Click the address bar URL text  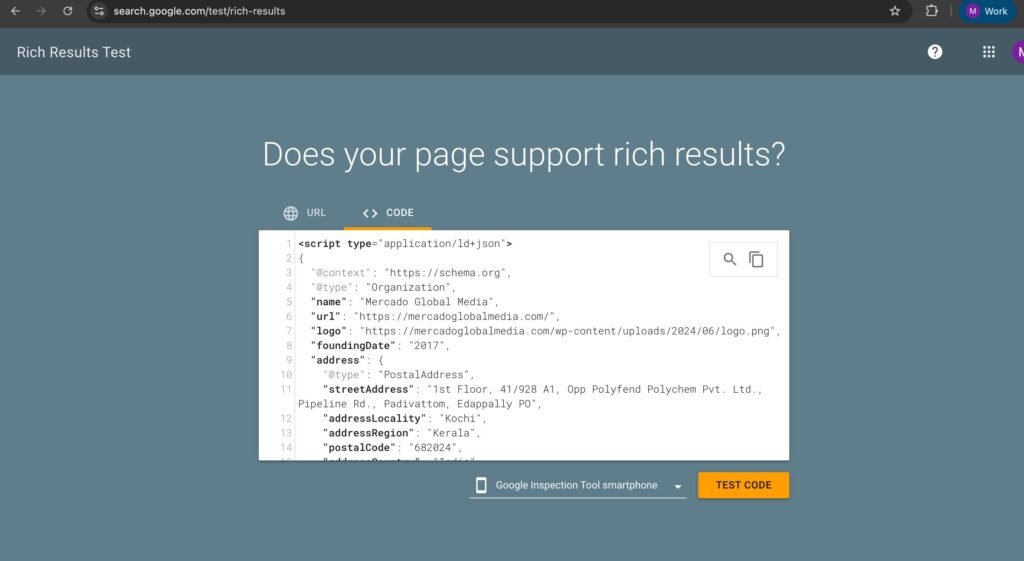tap(199, 11)
